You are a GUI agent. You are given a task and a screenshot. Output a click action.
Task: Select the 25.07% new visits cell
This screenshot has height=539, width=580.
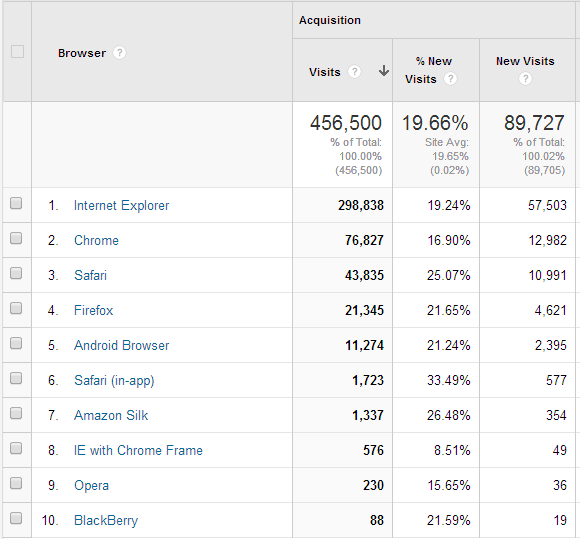[449, 275]
